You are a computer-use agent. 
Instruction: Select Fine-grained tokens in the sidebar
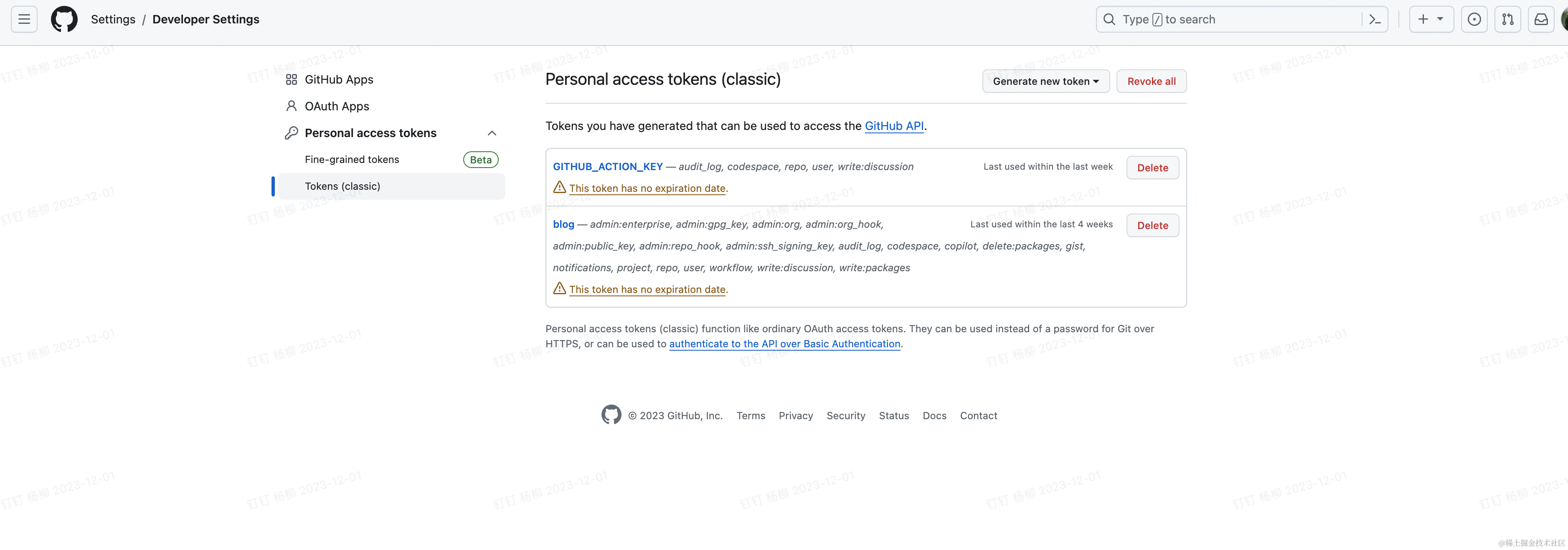point(352,160)
